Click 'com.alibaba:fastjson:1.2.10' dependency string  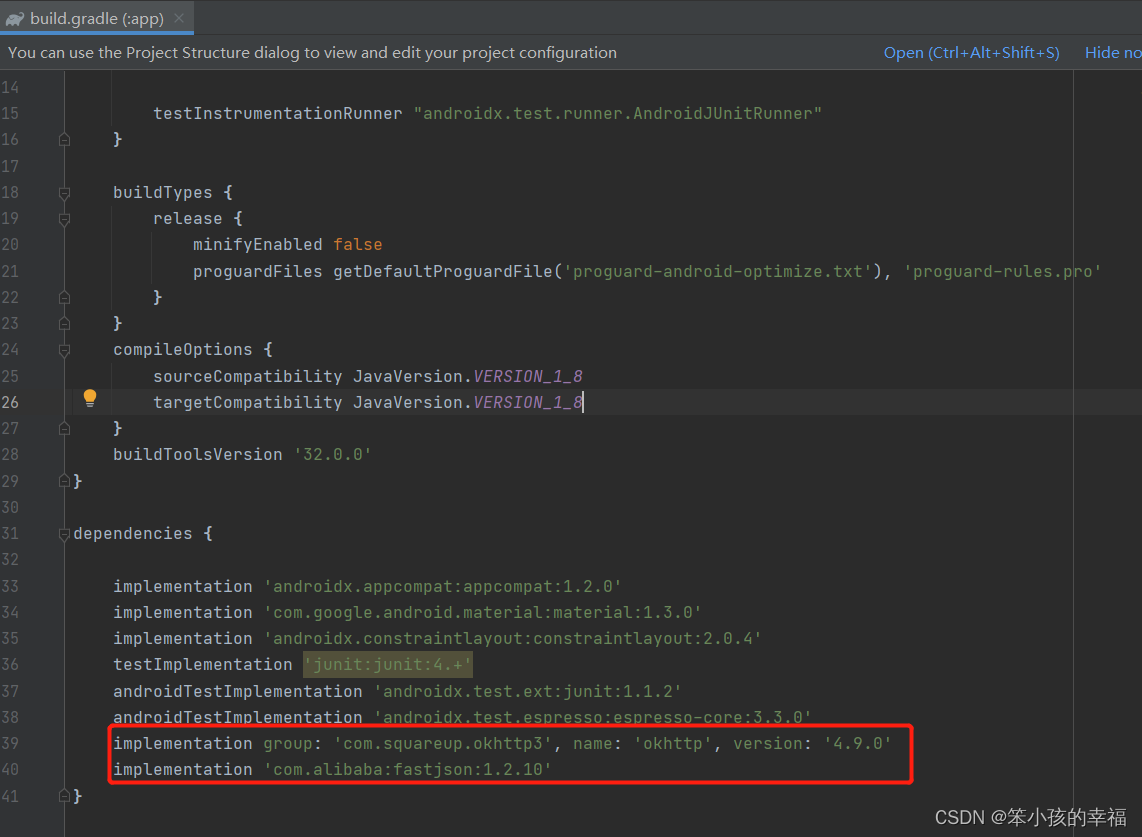[407, 769]
